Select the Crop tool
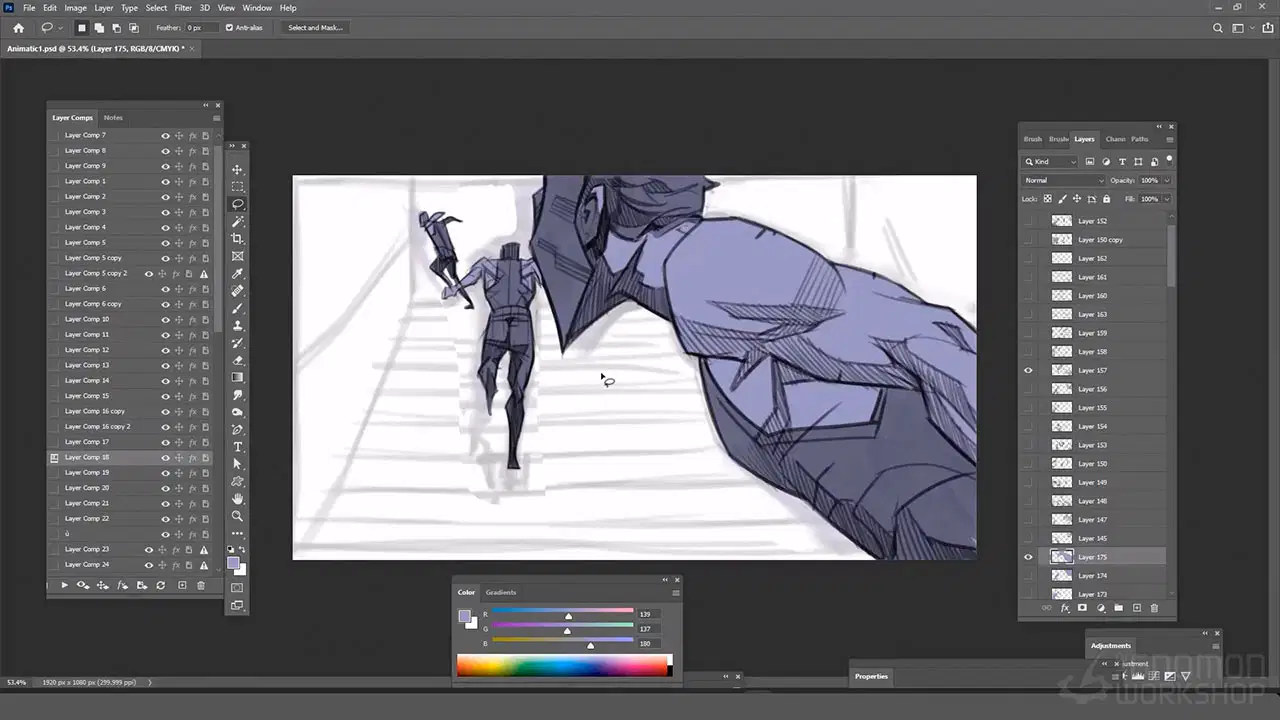 pyautogui.click(x=237, y=239)
